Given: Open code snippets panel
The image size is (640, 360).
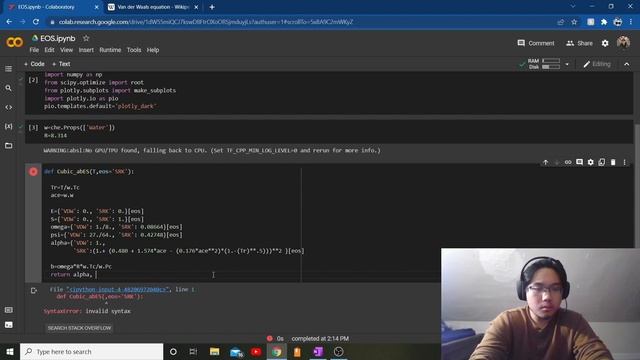Looking at the screenshot, I should [x=9, y=107].
